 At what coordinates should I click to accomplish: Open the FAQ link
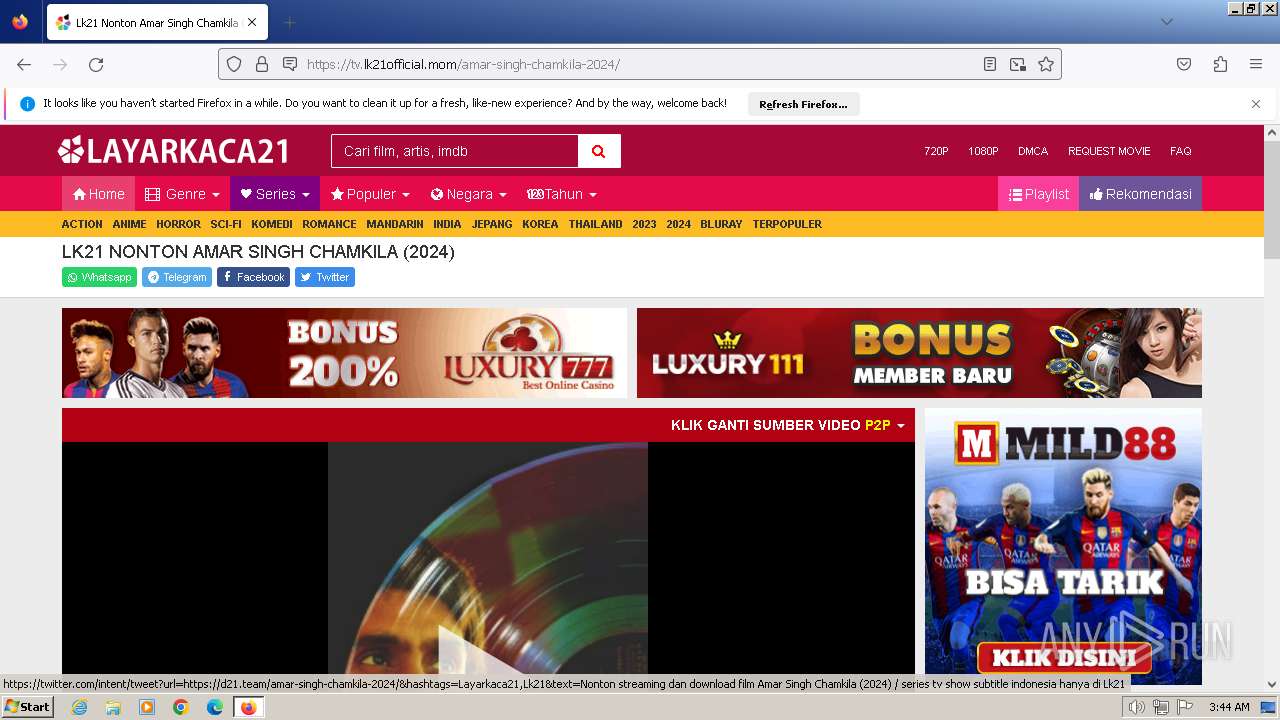[x=1181, y=151]
